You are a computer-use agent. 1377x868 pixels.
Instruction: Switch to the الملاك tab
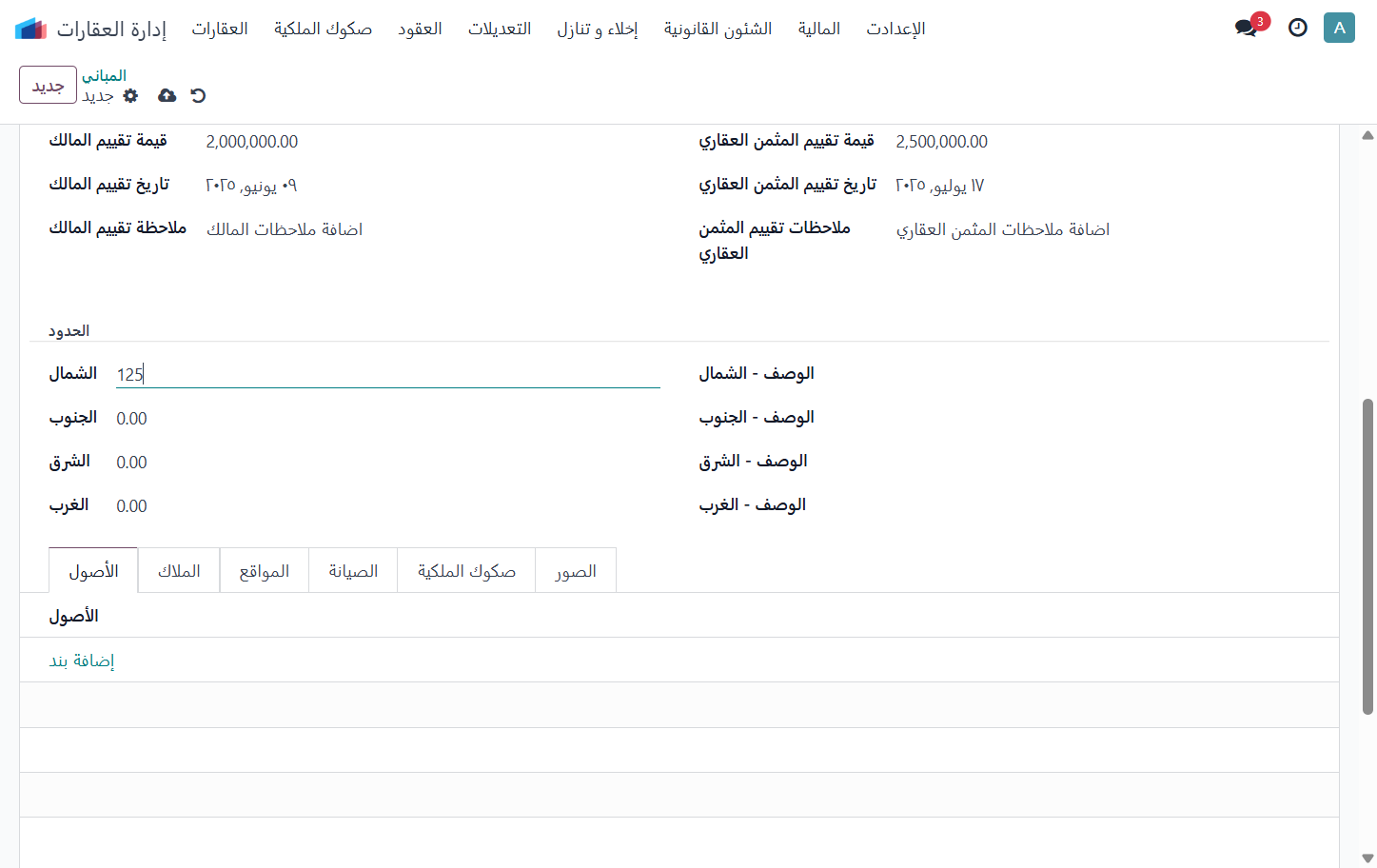tap(179, 570)
